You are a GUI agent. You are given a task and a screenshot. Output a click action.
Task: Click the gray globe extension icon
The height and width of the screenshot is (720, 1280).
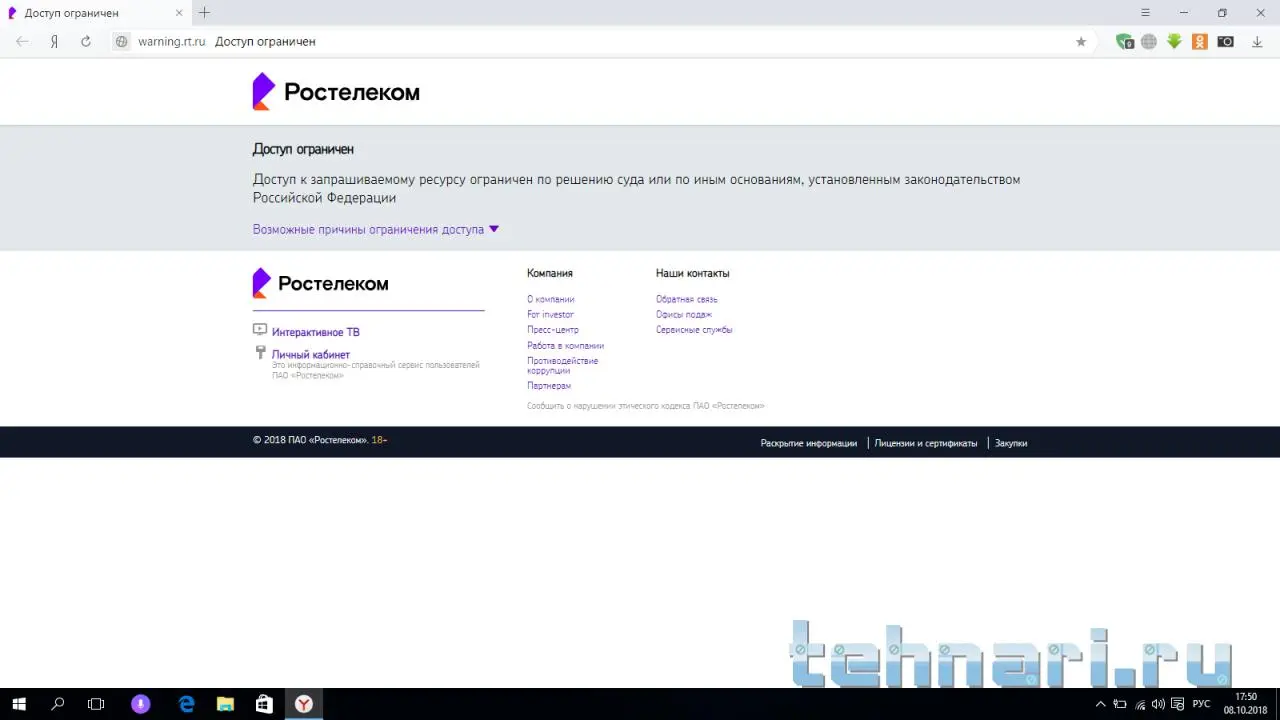(1149, 42)
